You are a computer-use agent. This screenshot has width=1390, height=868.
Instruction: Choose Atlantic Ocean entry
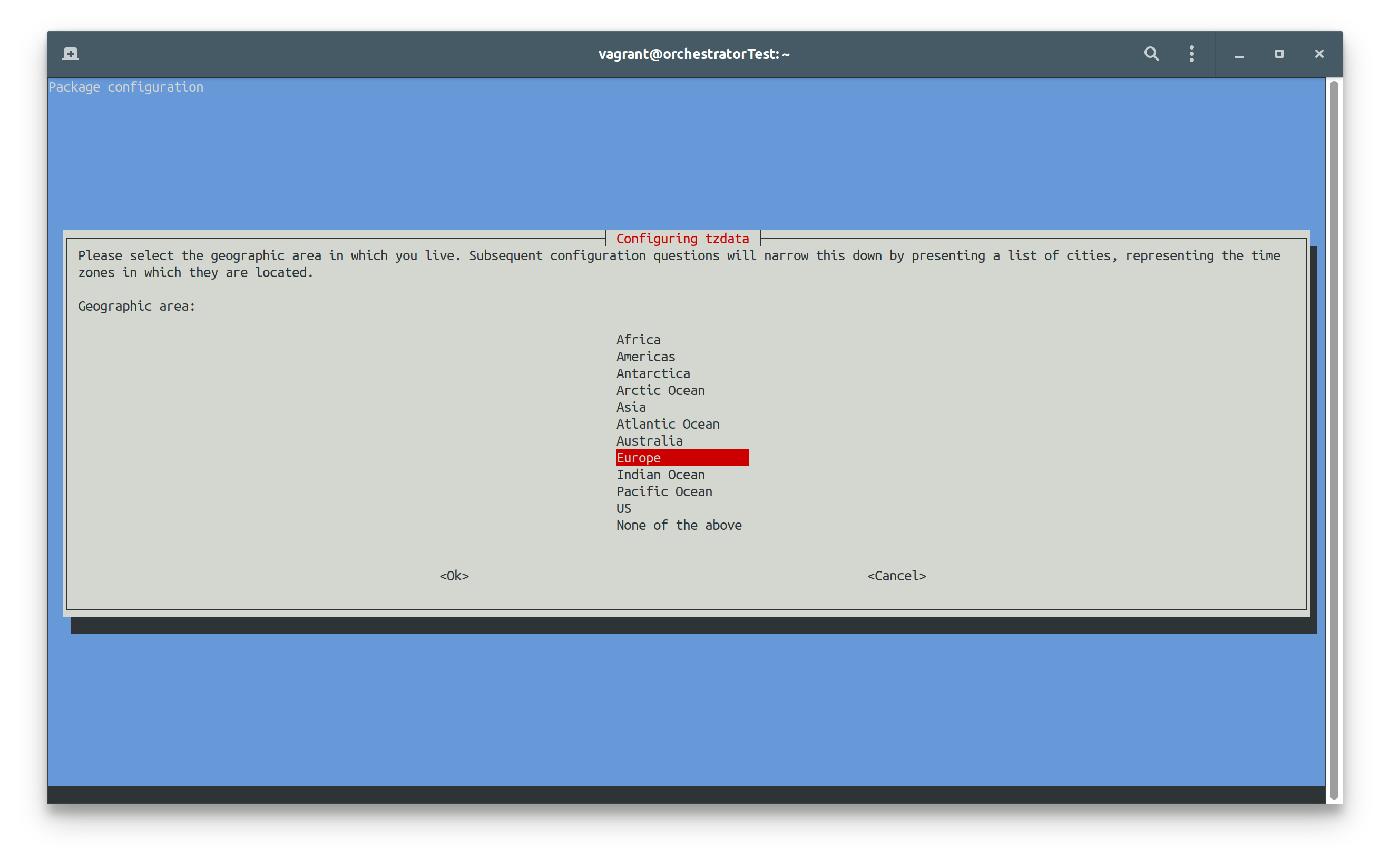pos(668,424)
